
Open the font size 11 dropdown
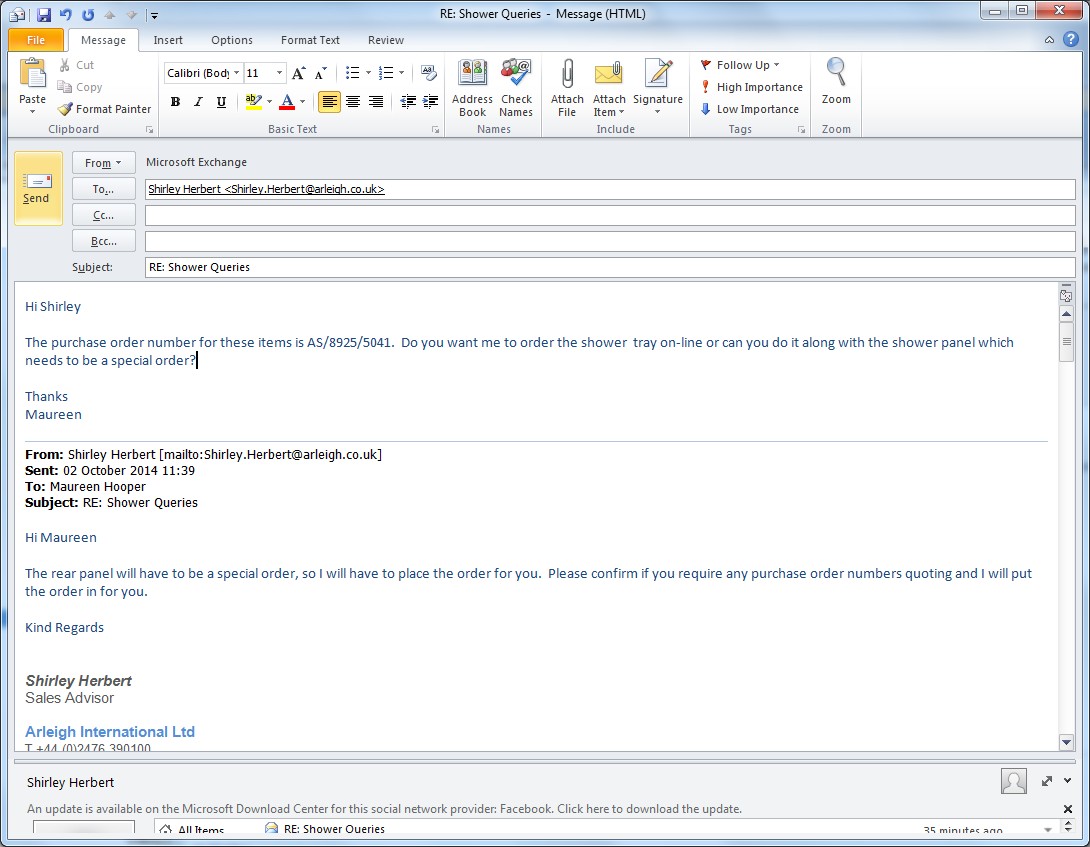[x=279, y=73]
